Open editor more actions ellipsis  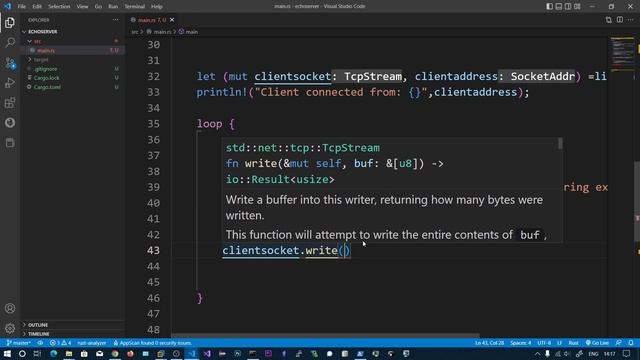[631, 20]
